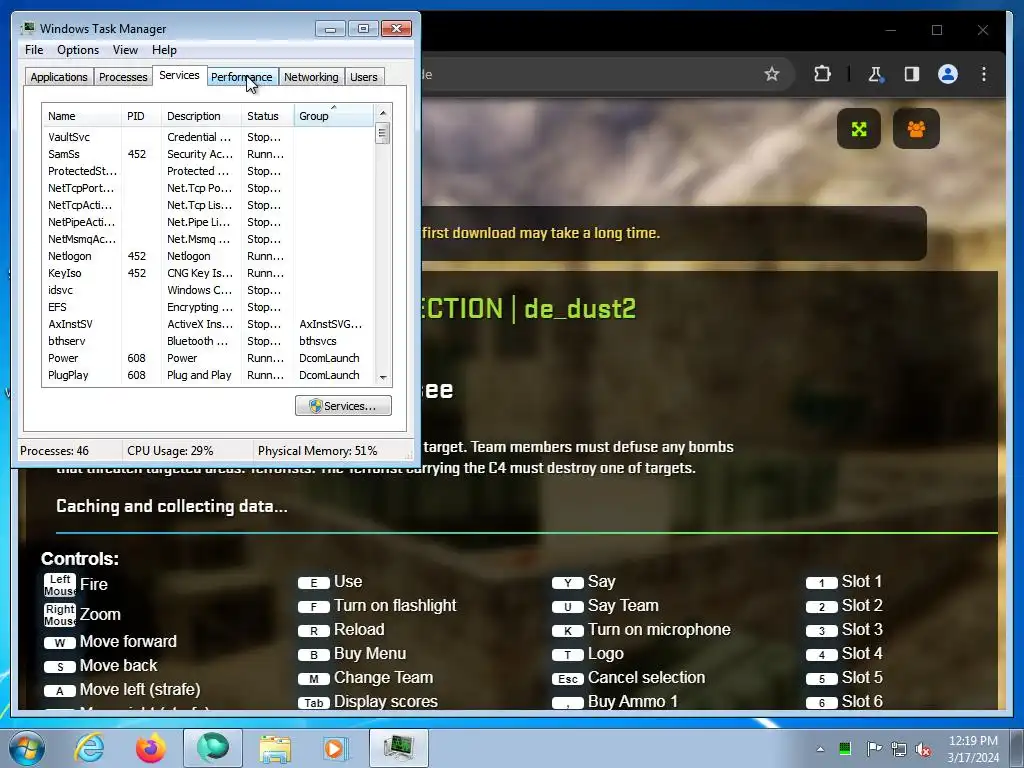Image resolution: width=1024 pixels, height=768 pixels.
Task: Sort services by the PID column header
Action: point(141,116)
